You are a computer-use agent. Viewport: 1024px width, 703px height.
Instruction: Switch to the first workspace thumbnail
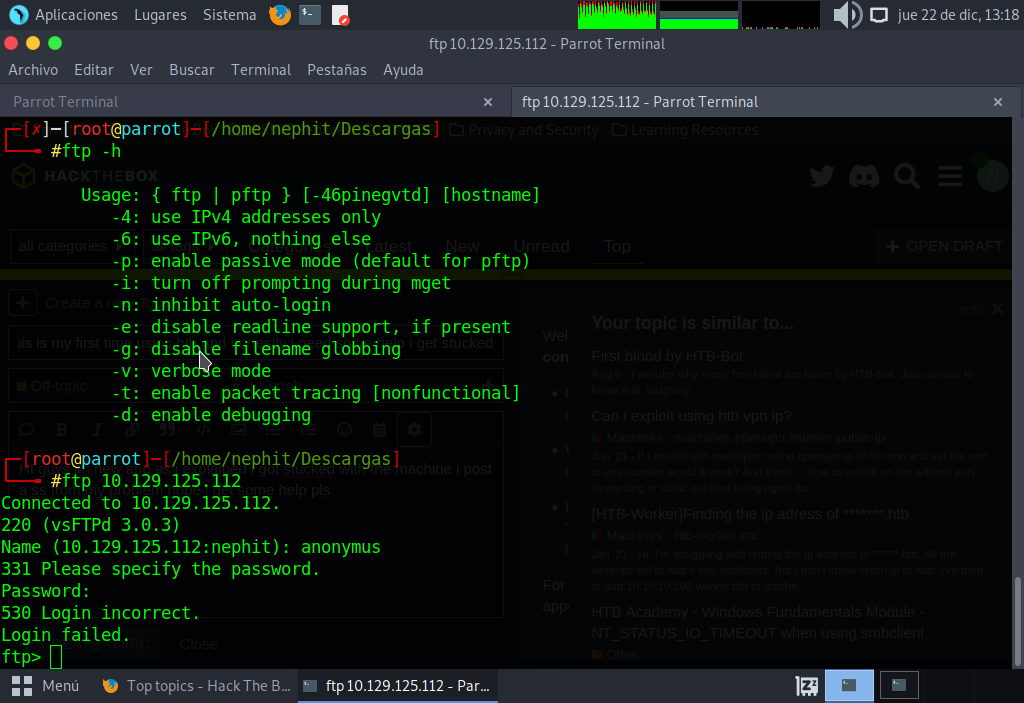tap(849, 686)
